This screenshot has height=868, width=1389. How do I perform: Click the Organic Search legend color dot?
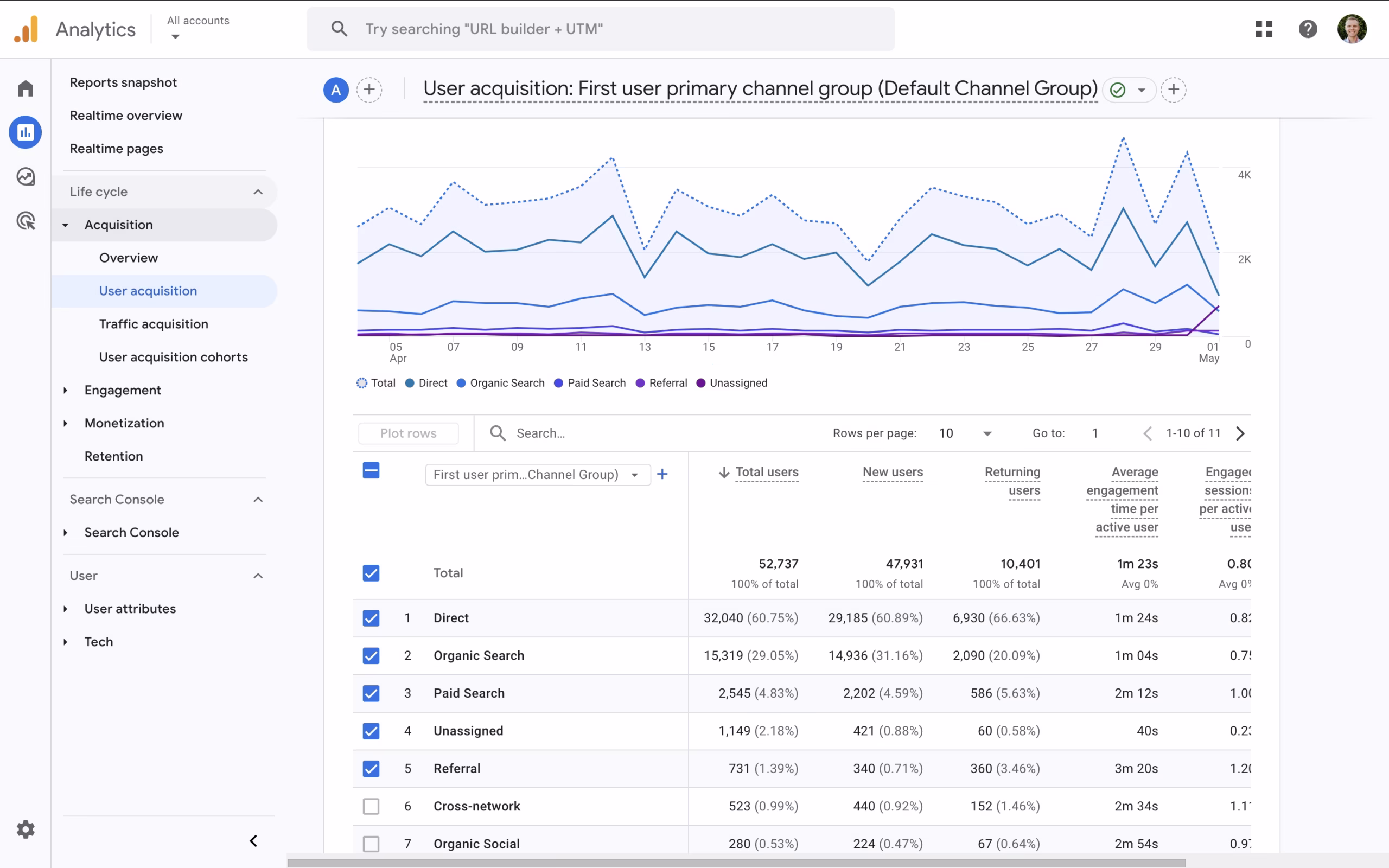[x=461, y=383]
